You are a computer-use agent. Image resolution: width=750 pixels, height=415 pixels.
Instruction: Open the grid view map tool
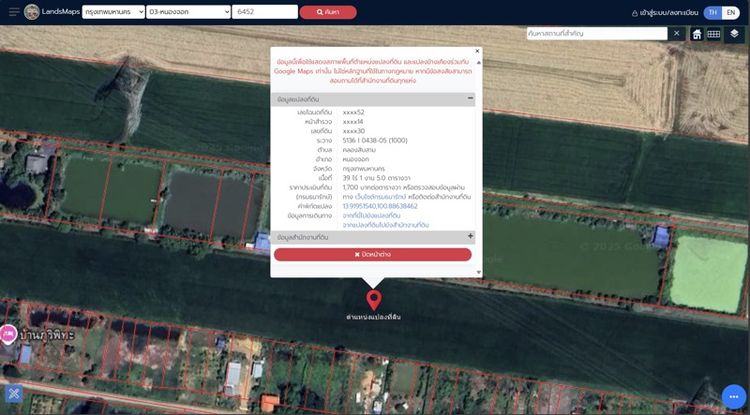pyautogui.click(x=713, y=33)
